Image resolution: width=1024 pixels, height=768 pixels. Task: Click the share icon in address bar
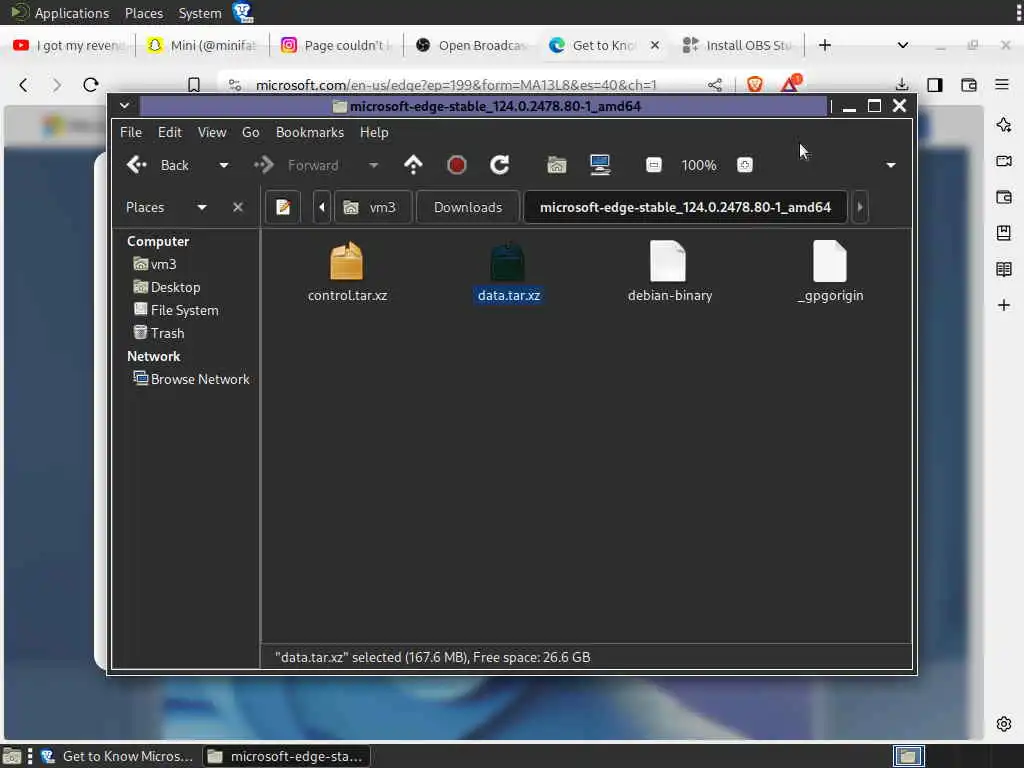point(715,85)
